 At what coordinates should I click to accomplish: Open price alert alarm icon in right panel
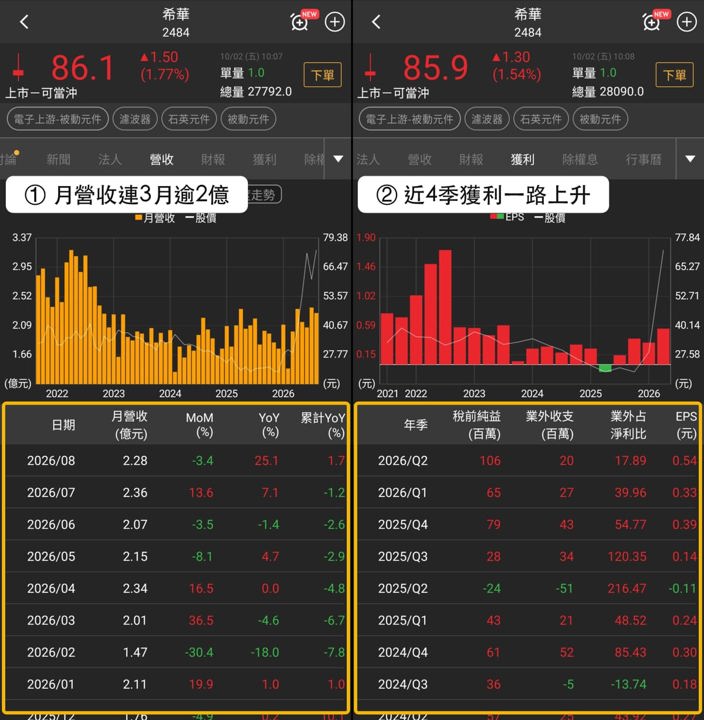click(652, 21)
